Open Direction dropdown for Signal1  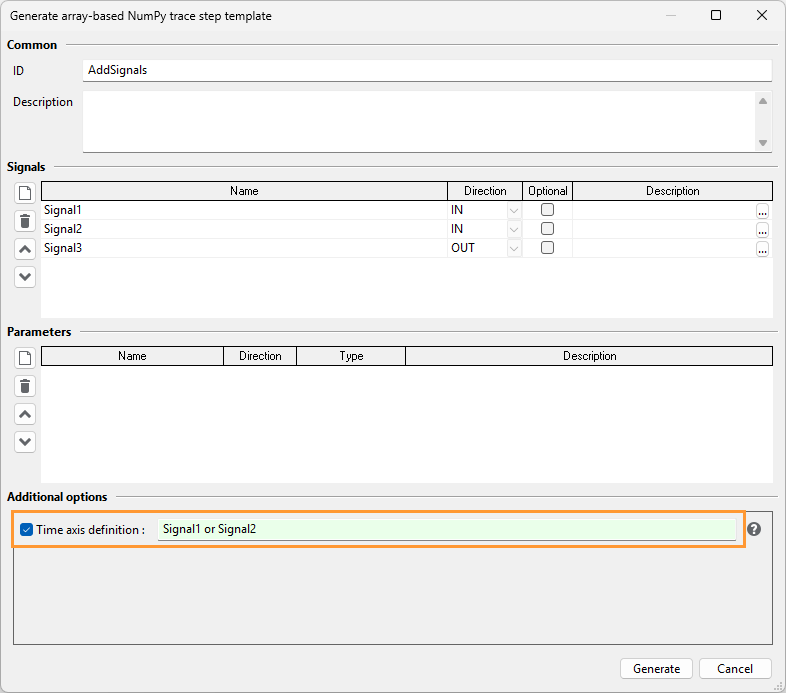[x=514, y=210]
